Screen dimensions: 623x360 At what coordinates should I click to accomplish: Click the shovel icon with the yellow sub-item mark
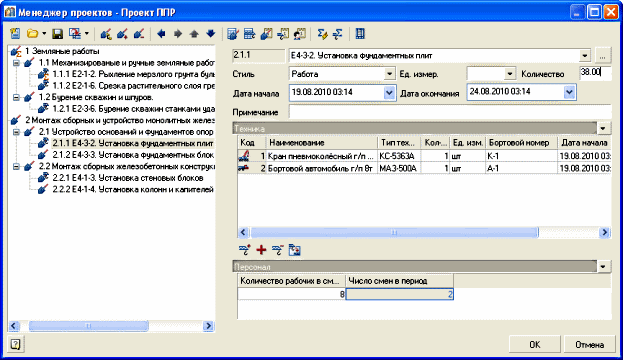pos(106,34)
